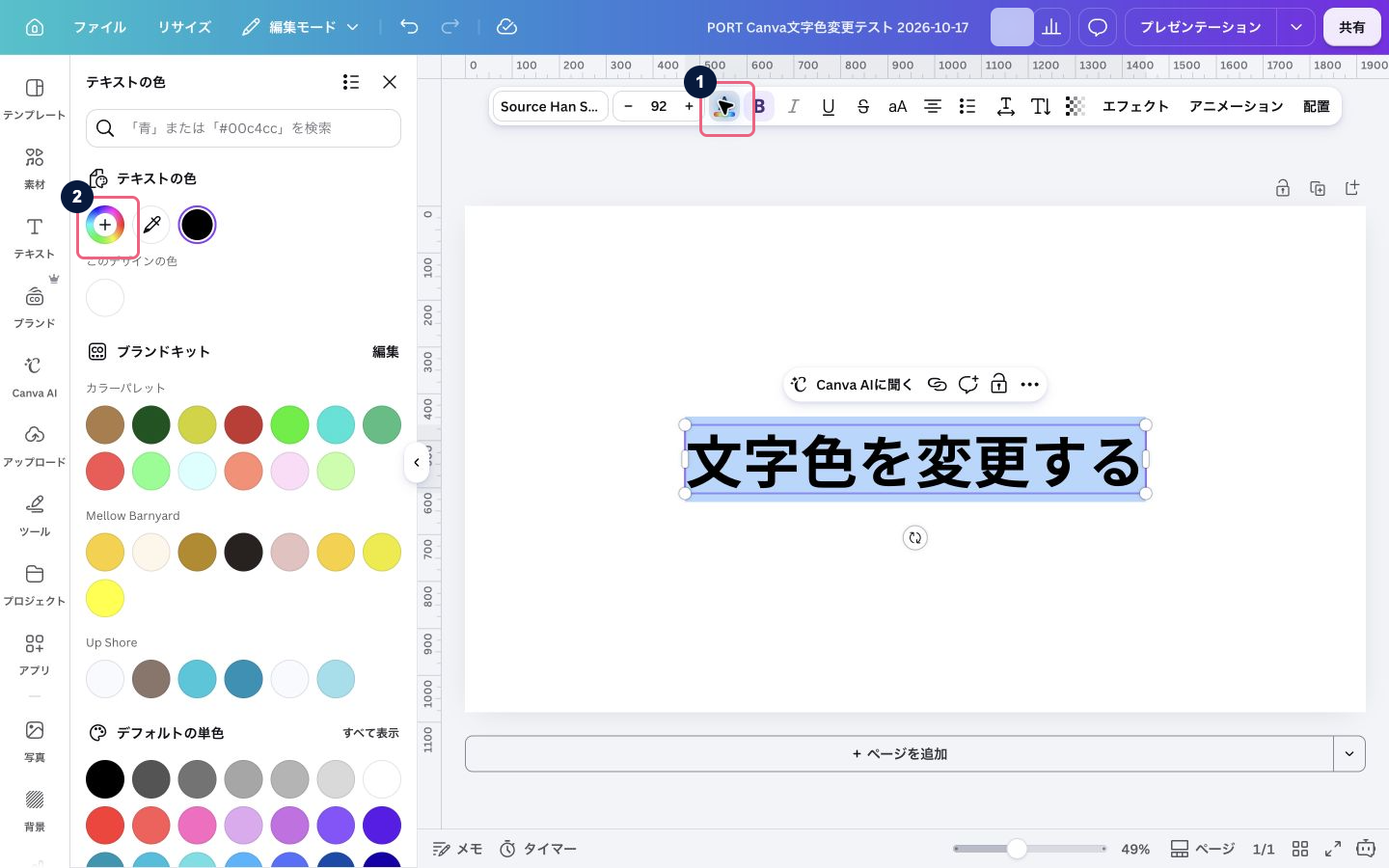Select the dark green palette swatch

pyautogui.click(x=151, y=424)
